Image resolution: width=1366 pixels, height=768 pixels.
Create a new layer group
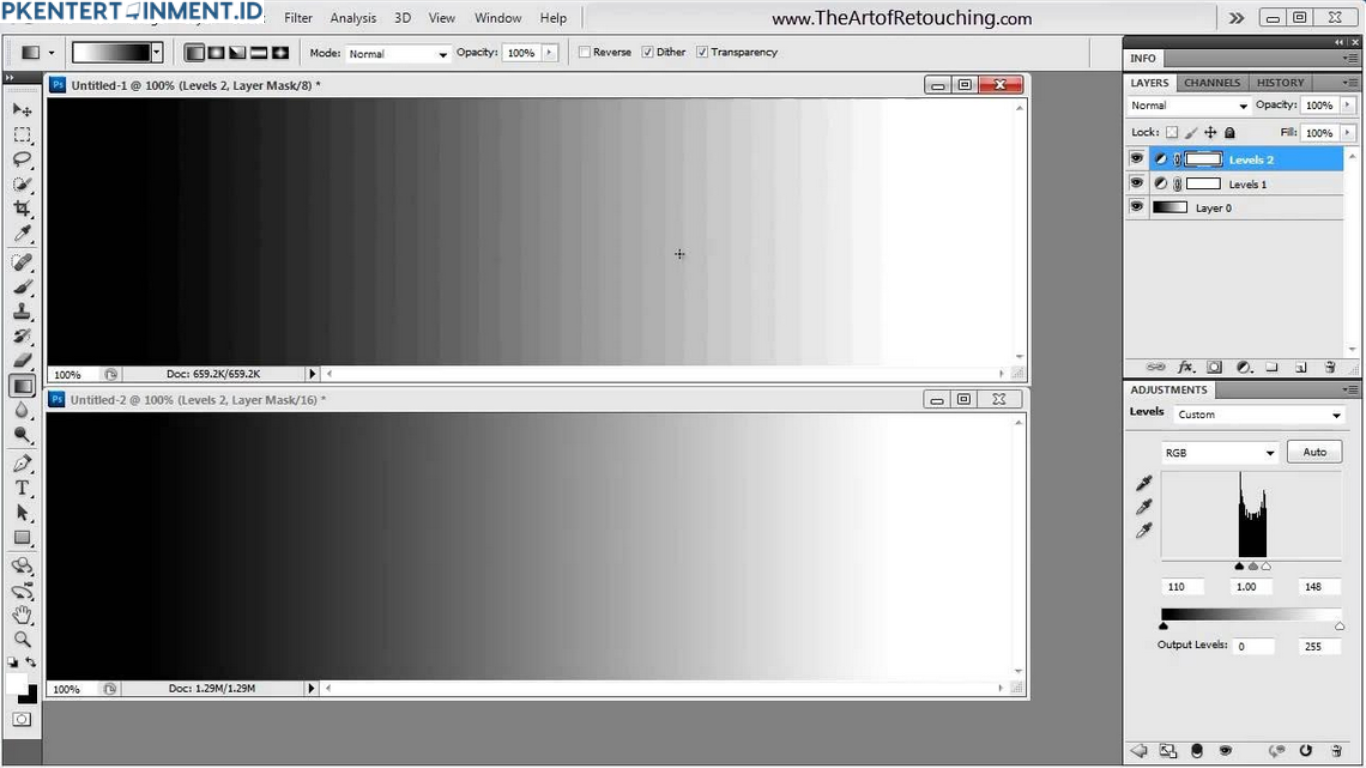click(1272, 367)
